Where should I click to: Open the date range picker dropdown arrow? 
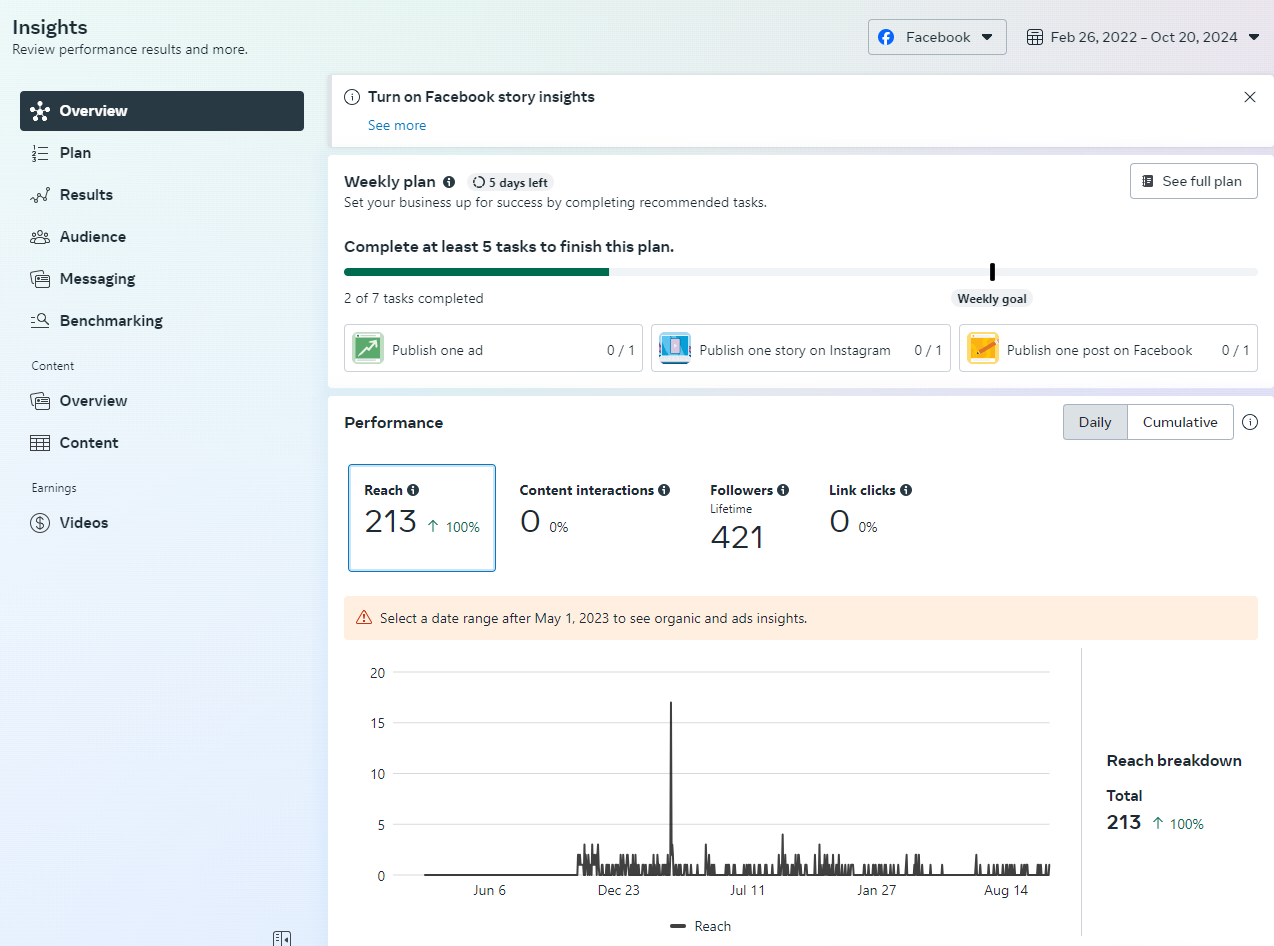(x=1255, y=37)
